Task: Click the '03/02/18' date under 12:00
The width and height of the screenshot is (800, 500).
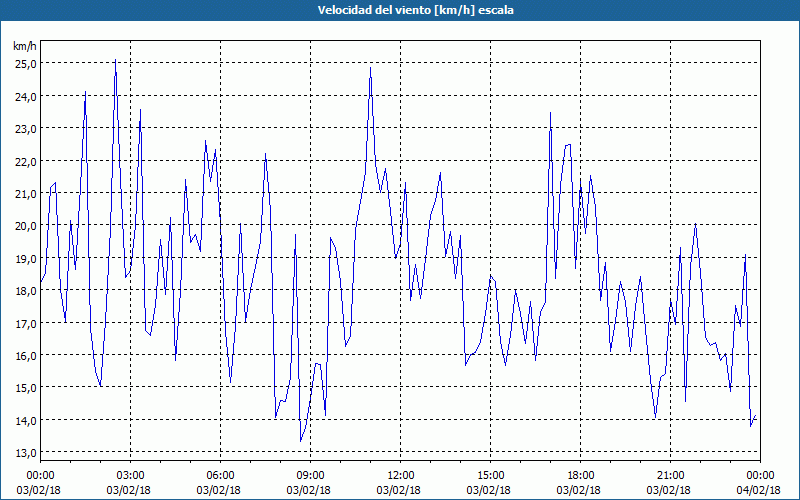Action: (x=398, y=490)
